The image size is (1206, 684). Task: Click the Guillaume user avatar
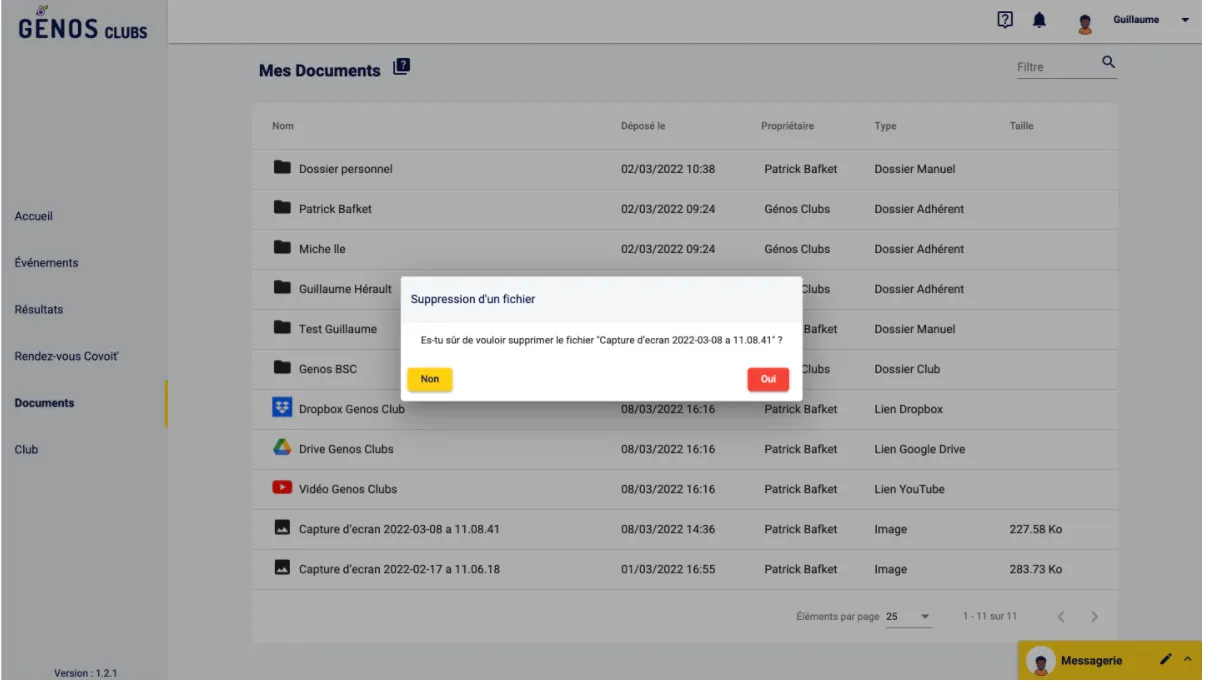click(x=1084, y=24)
